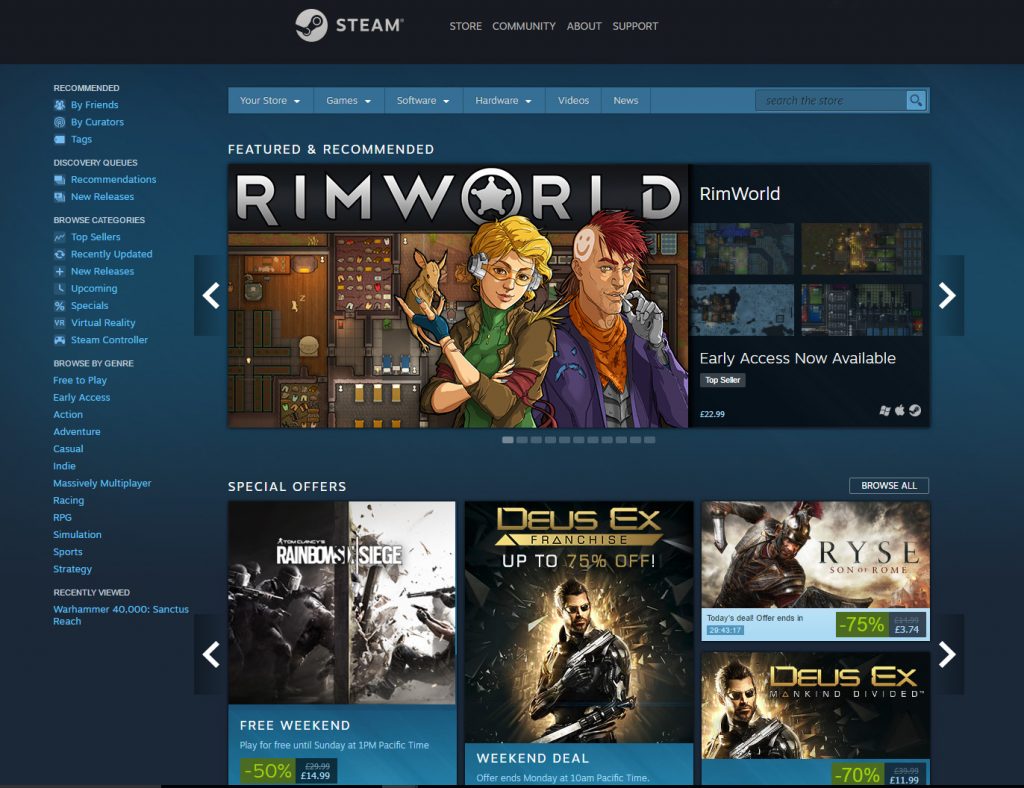Viewport: 1024px width, 788px height.
Task: Open the Early Access genre link
Action: [x=82, y=397]
